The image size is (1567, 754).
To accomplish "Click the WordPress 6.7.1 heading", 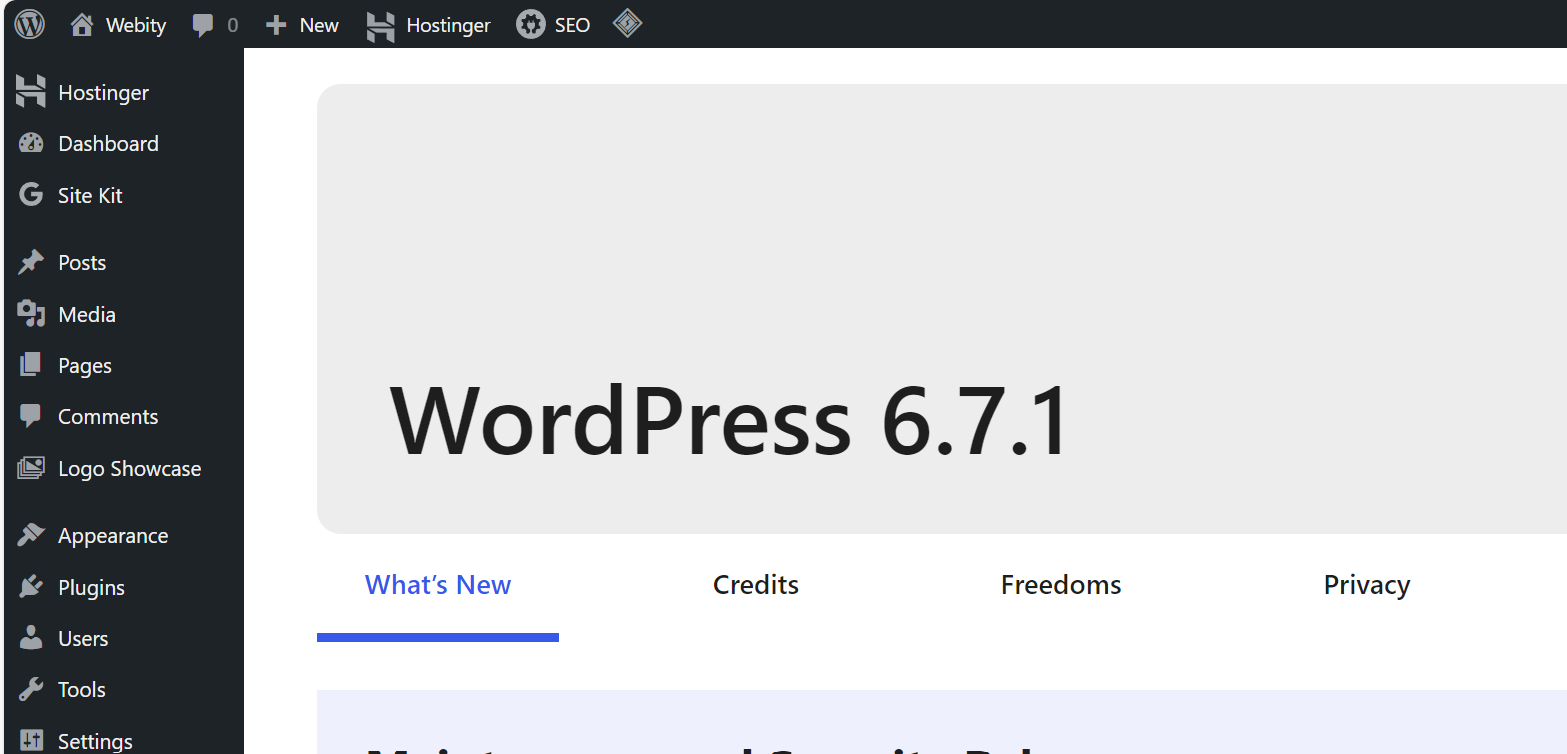I will (730, 421).
